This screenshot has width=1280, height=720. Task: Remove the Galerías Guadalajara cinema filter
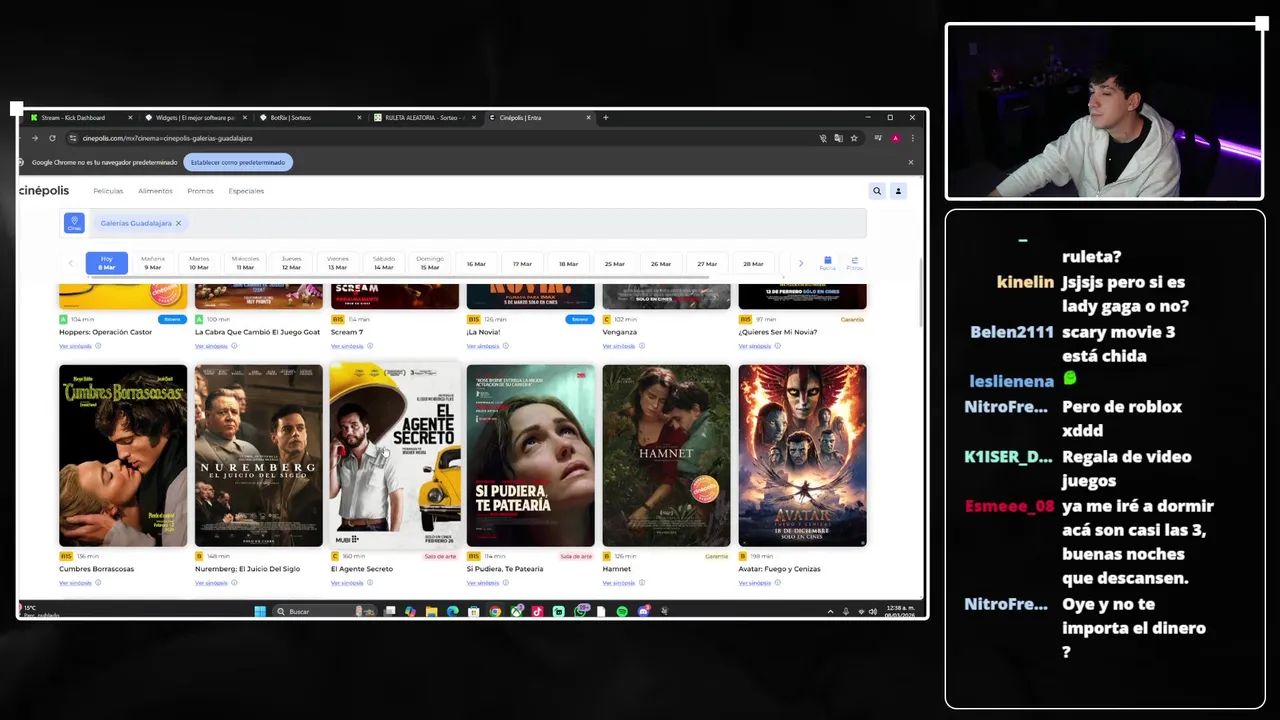tap(178, 223)
